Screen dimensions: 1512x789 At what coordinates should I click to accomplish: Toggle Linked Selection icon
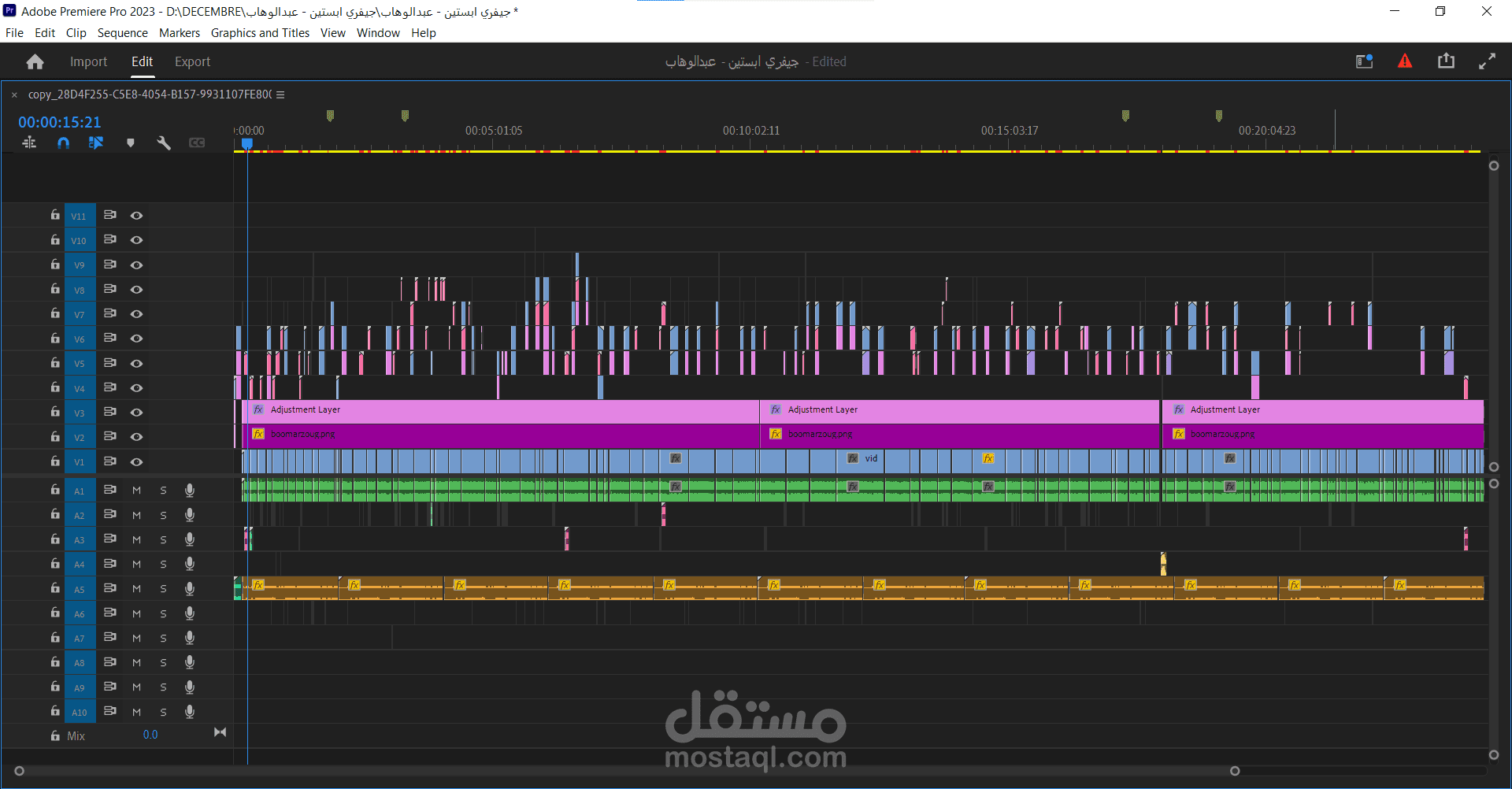(x=96, y=143)
